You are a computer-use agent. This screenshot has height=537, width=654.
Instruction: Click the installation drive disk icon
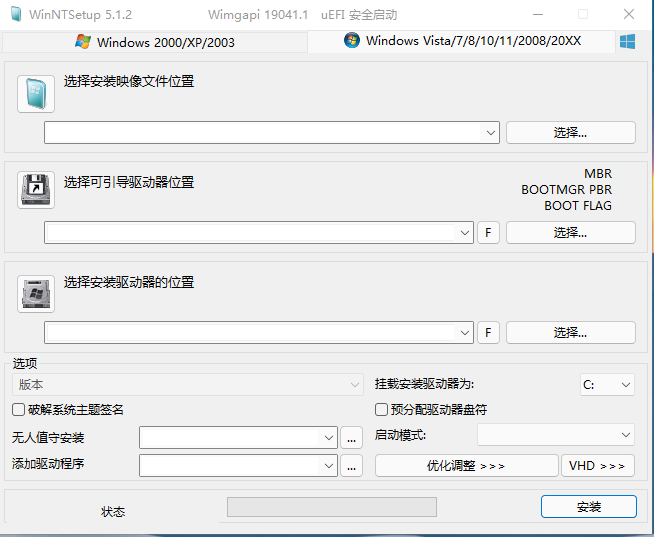[36, 294]
